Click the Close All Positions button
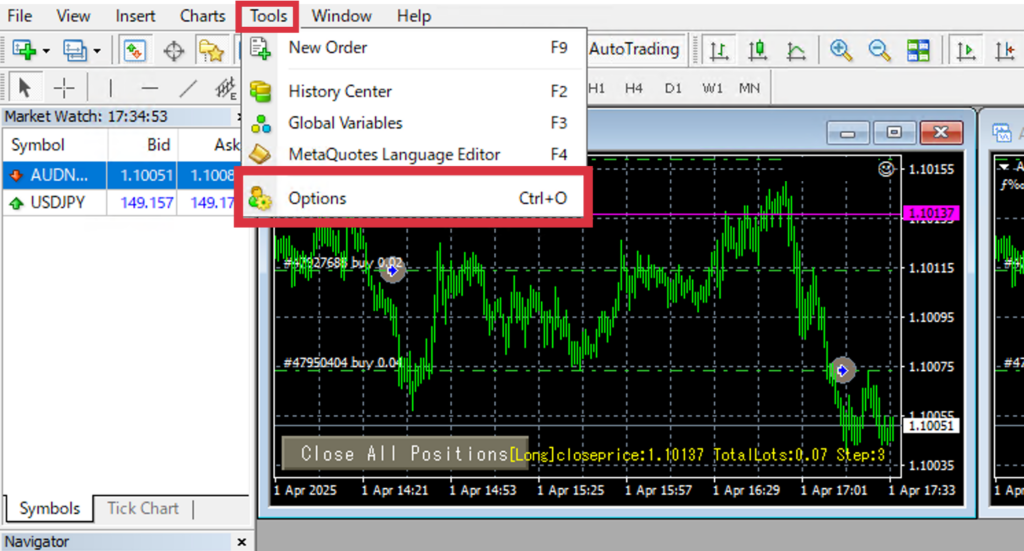Image resolution: width=1024 pixels, height=551 pixels. pos(405,453)
